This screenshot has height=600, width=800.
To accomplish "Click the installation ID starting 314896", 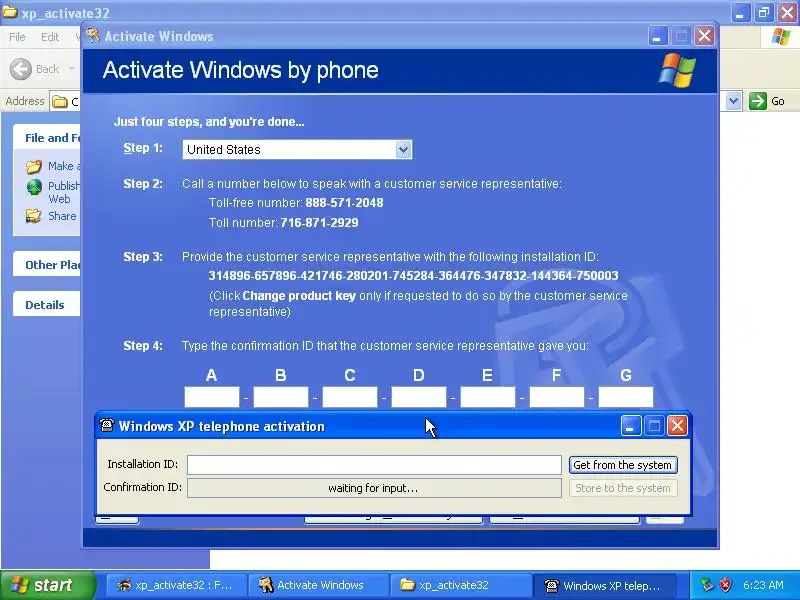I will (x=413, y=276).
